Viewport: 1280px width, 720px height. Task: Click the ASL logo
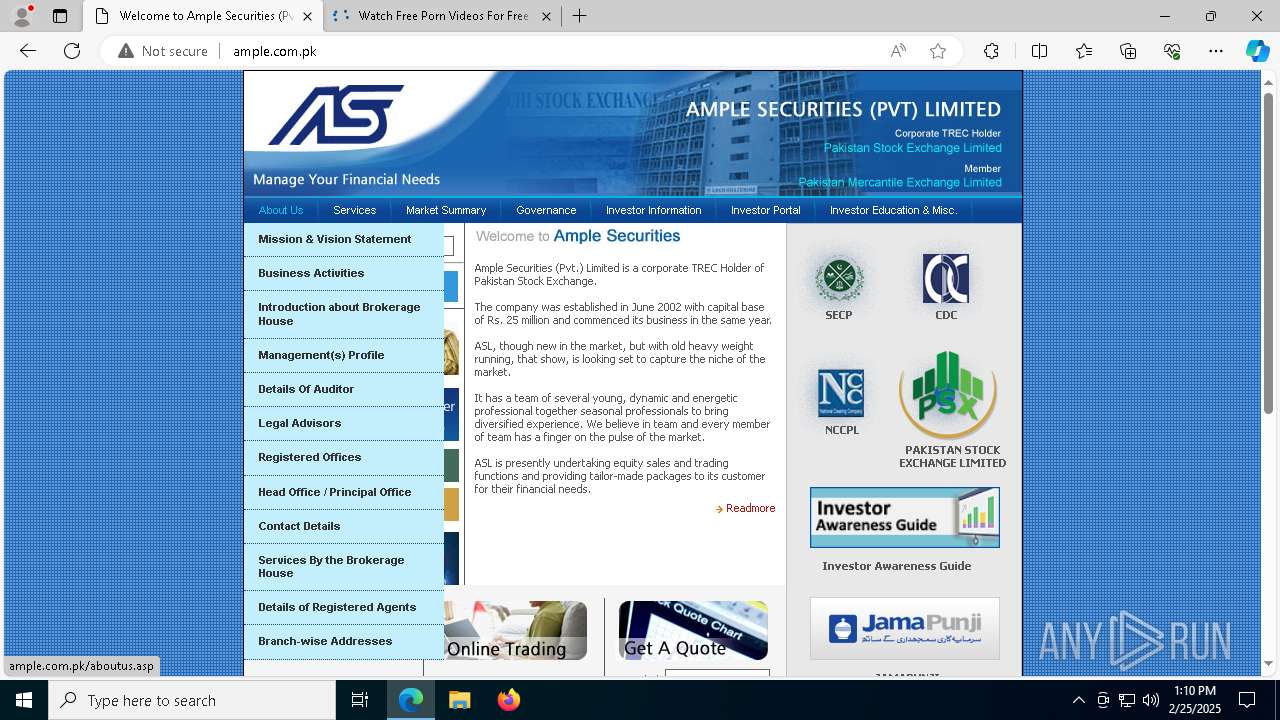tap(336, 115)
